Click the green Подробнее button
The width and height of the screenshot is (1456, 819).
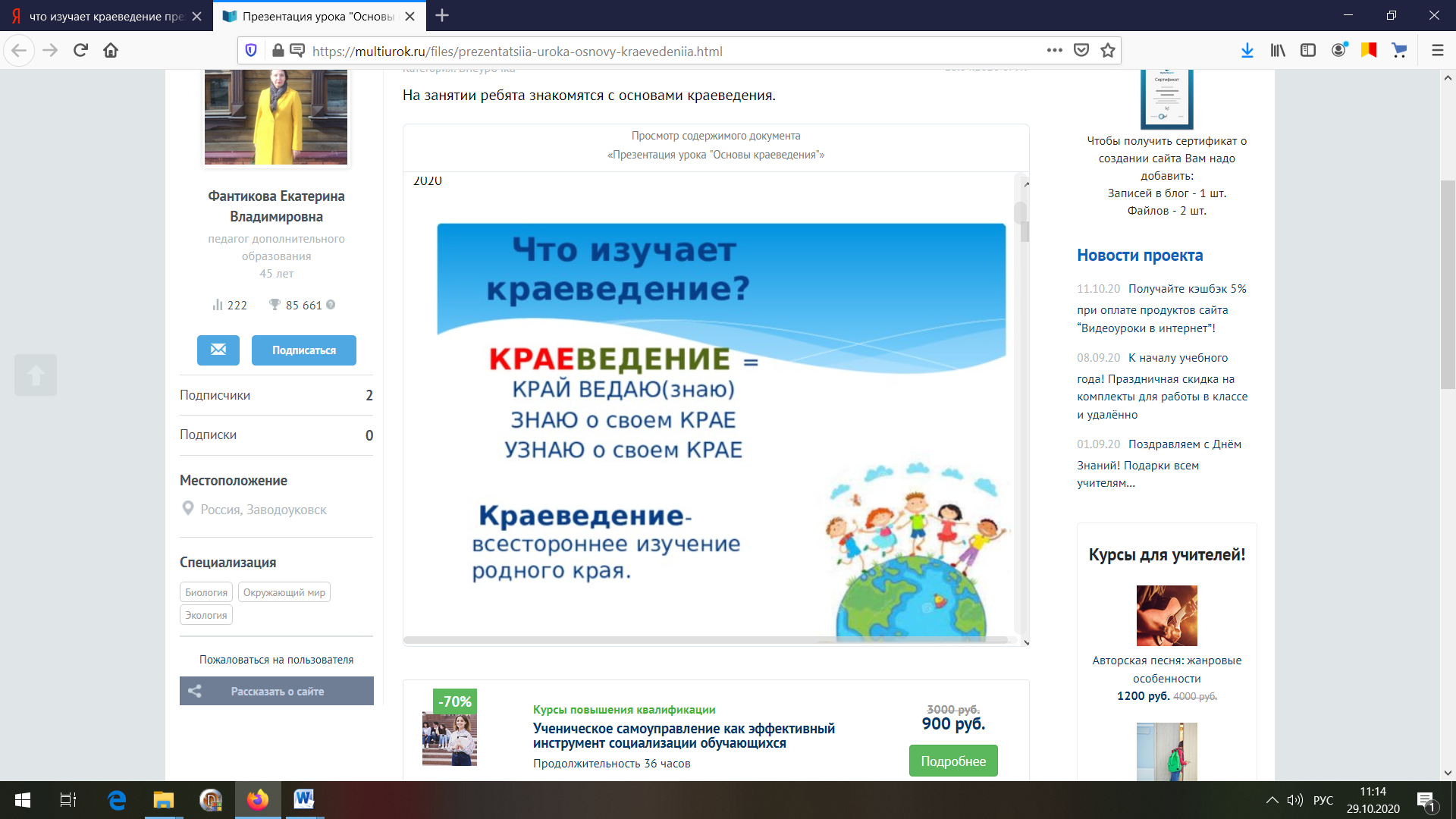click(x=953, y=761)
